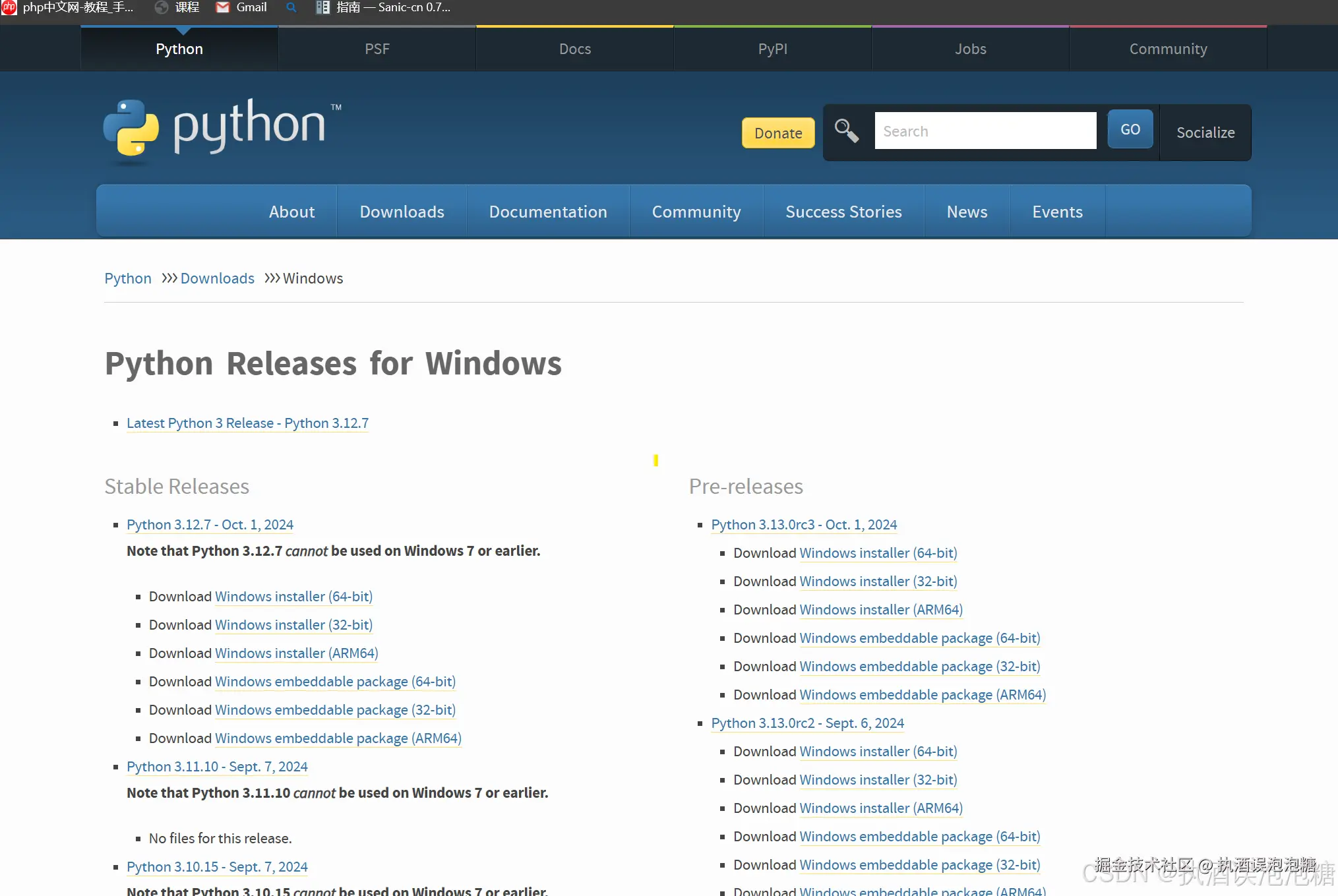Click the 课程 bookmark globe icon

pos(162,7)
